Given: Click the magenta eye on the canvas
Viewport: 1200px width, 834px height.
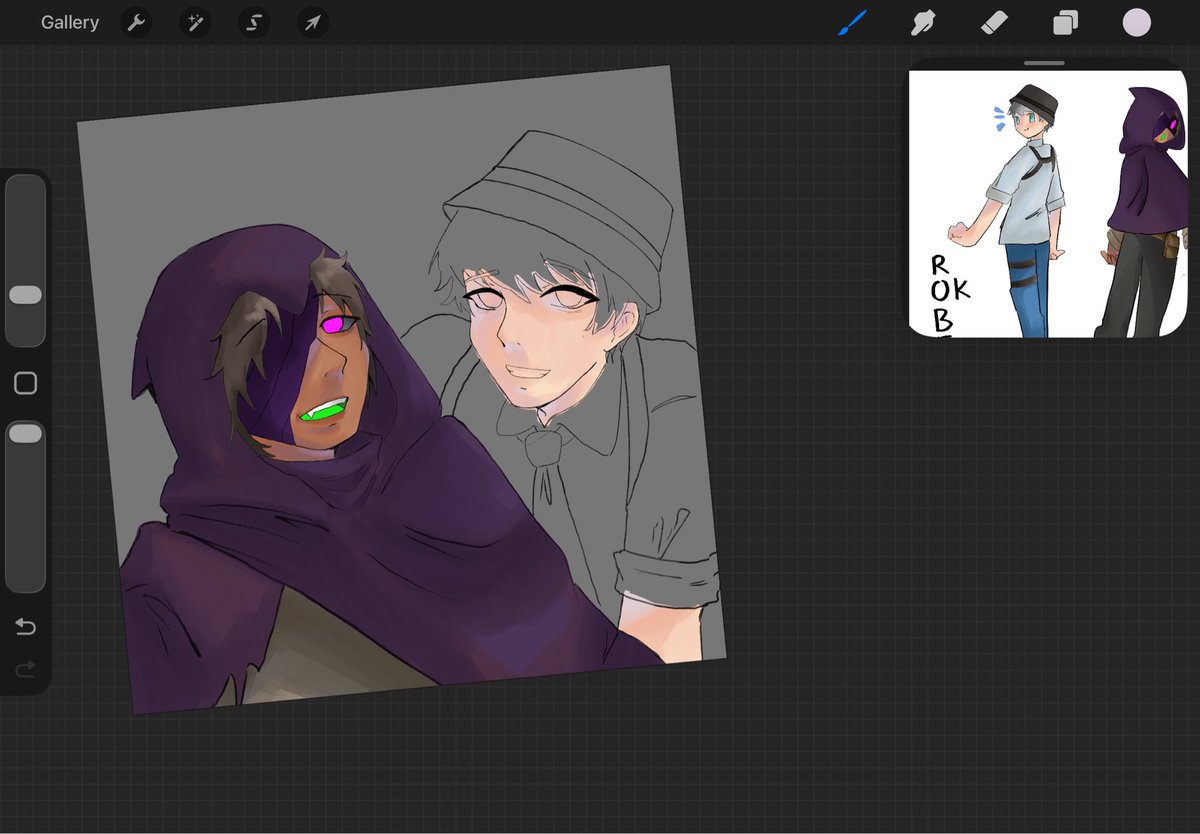Looking at the screenshot, I should click(337, 325).
